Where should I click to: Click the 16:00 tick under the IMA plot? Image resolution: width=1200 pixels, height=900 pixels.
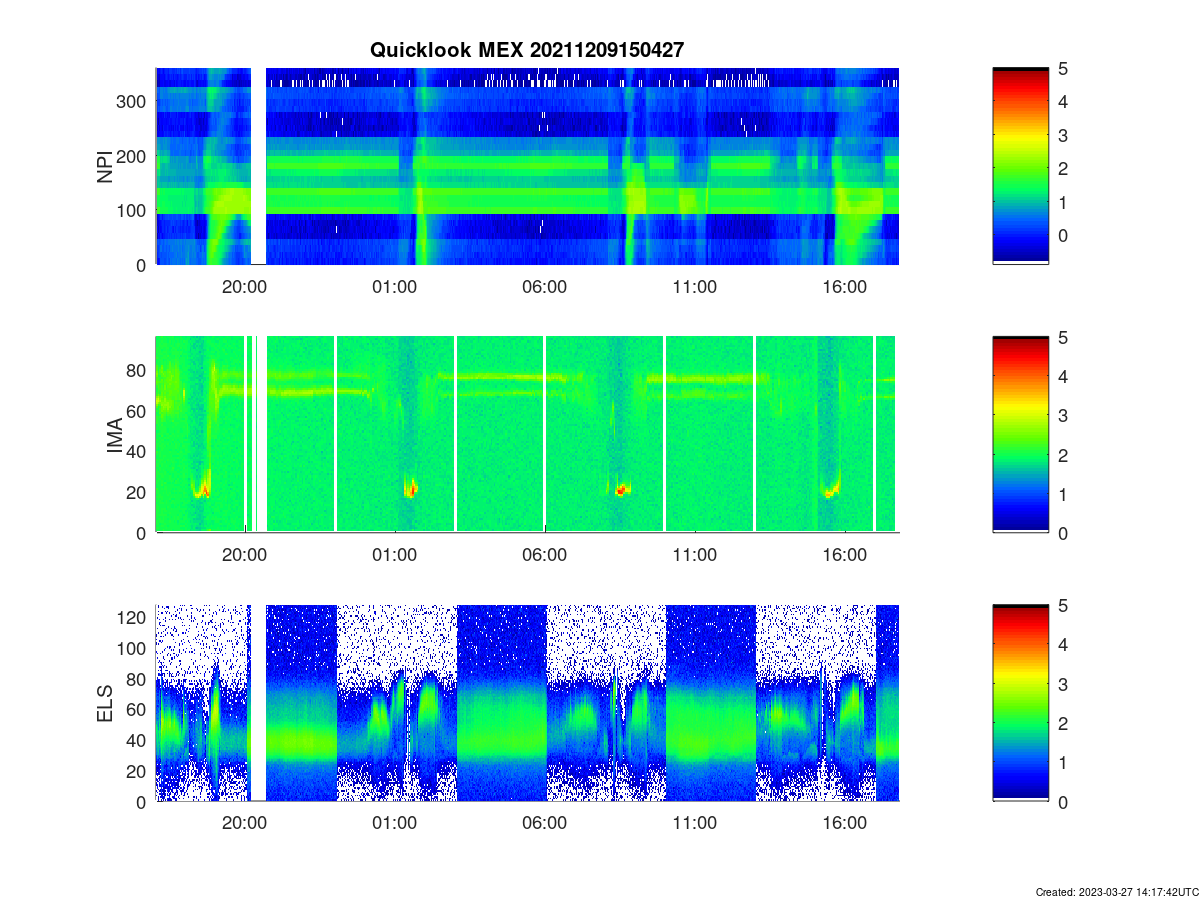pos(844,554)
